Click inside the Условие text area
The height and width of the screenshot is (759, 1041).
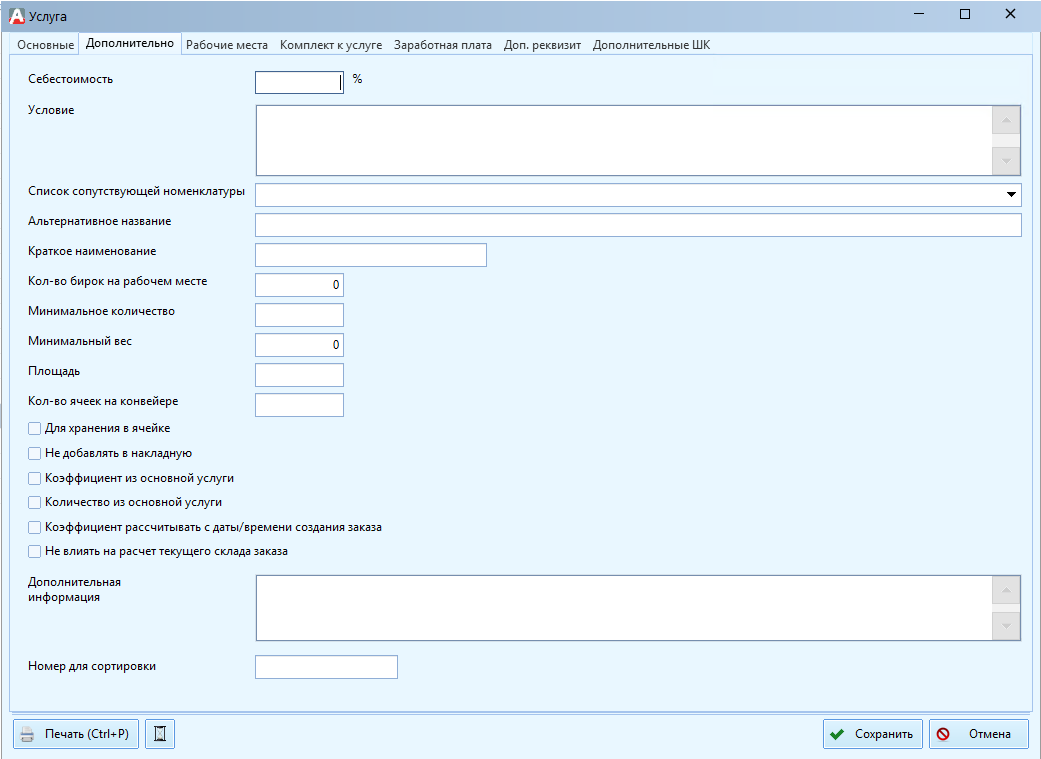[624, 140]
